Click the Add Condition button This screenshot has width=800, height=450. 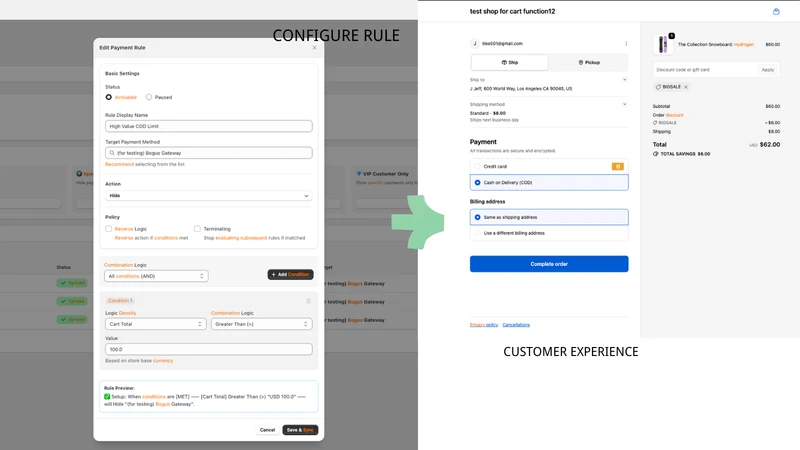click(290, 274)
